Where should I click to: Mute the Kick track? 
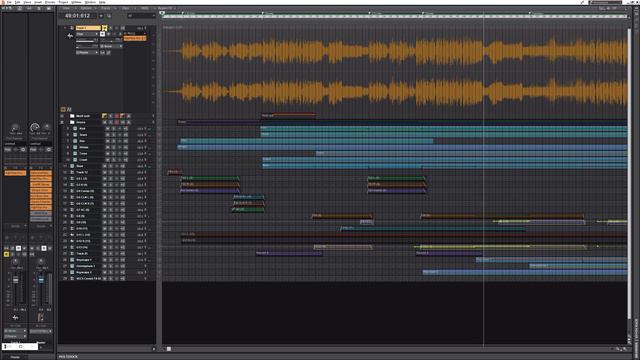tap(108, 129)
